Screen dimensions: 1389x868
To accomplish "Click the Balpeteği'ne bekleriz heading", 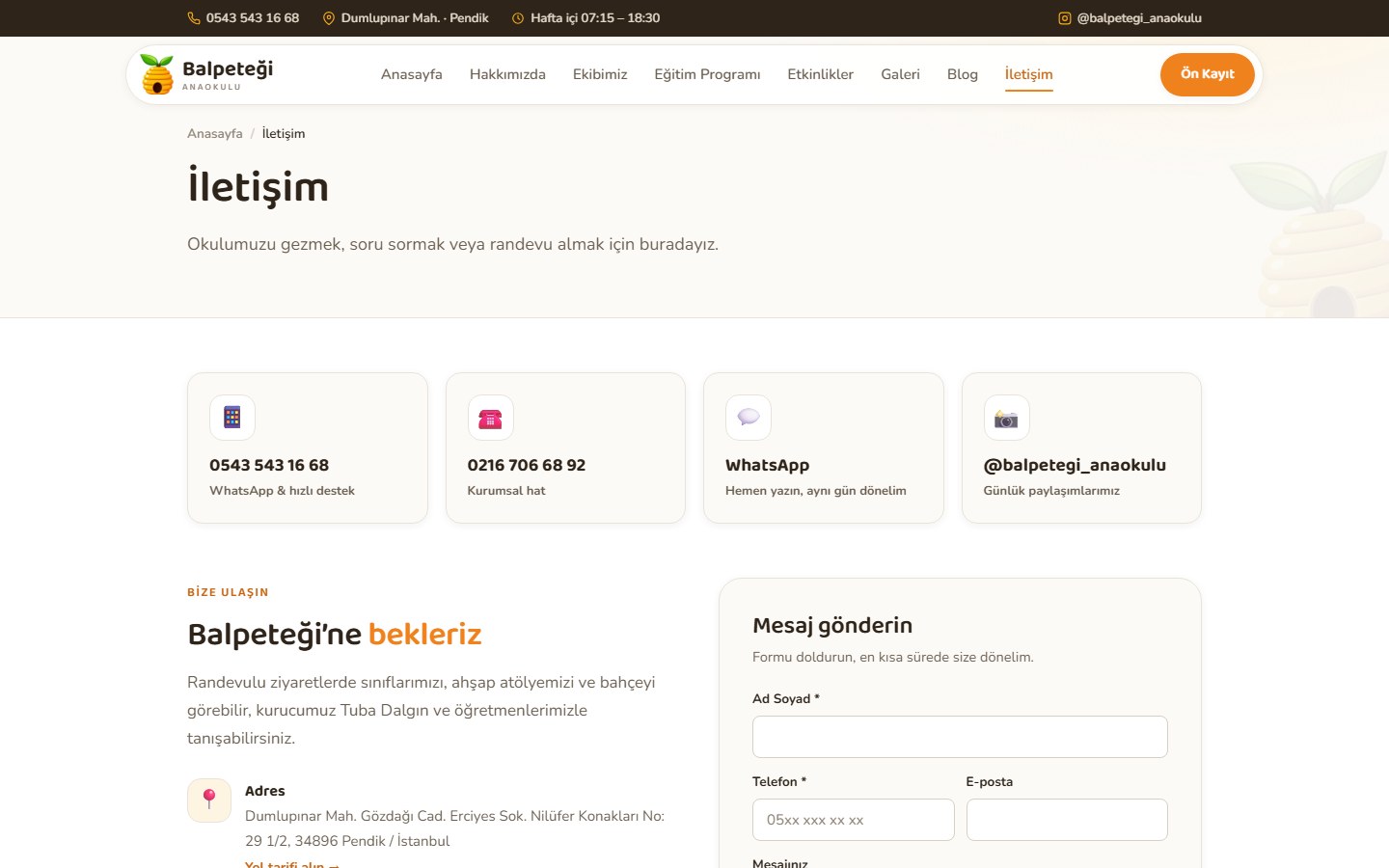I will point(335,634).
